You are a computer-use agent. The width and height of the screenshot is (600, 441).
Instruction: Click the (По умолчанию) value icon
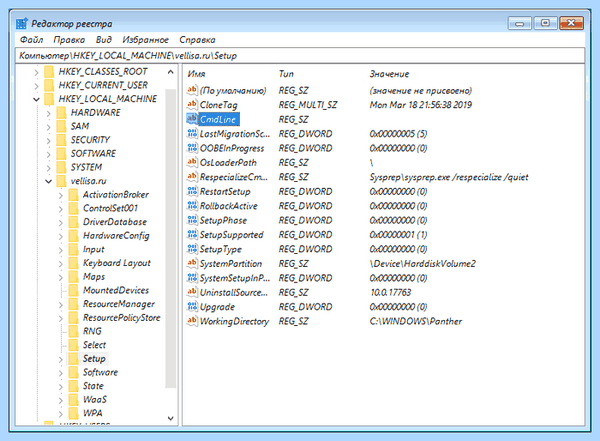pyautogui.click(x=192, y=90)
